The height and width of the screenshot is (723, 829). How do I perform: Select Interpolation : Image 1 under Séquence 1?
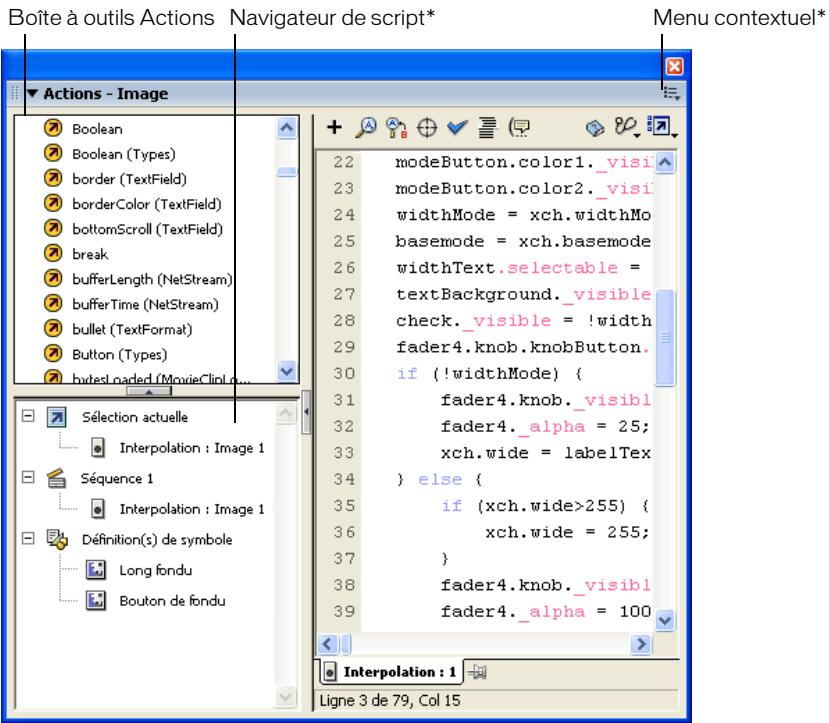191,509
